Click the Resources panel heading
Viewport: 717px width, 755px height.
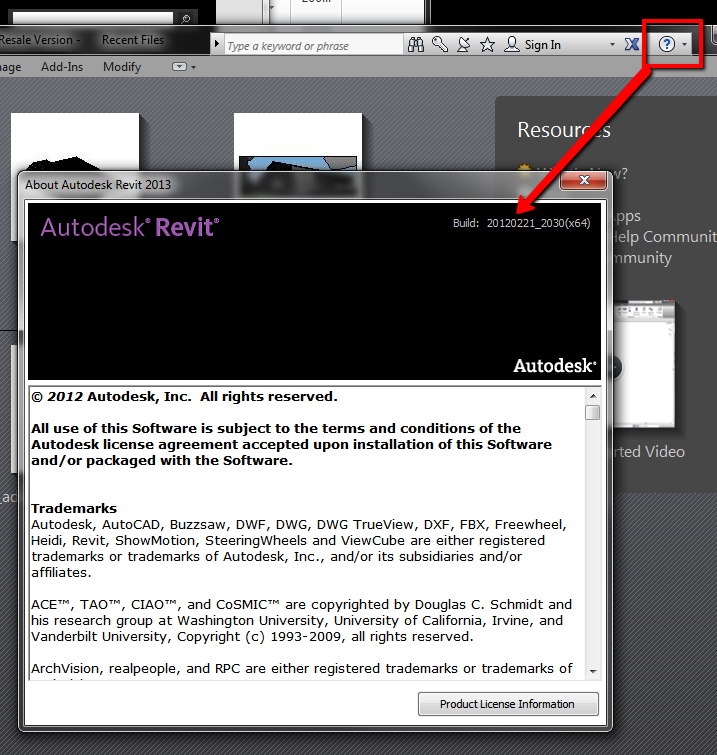click(564, 130)
